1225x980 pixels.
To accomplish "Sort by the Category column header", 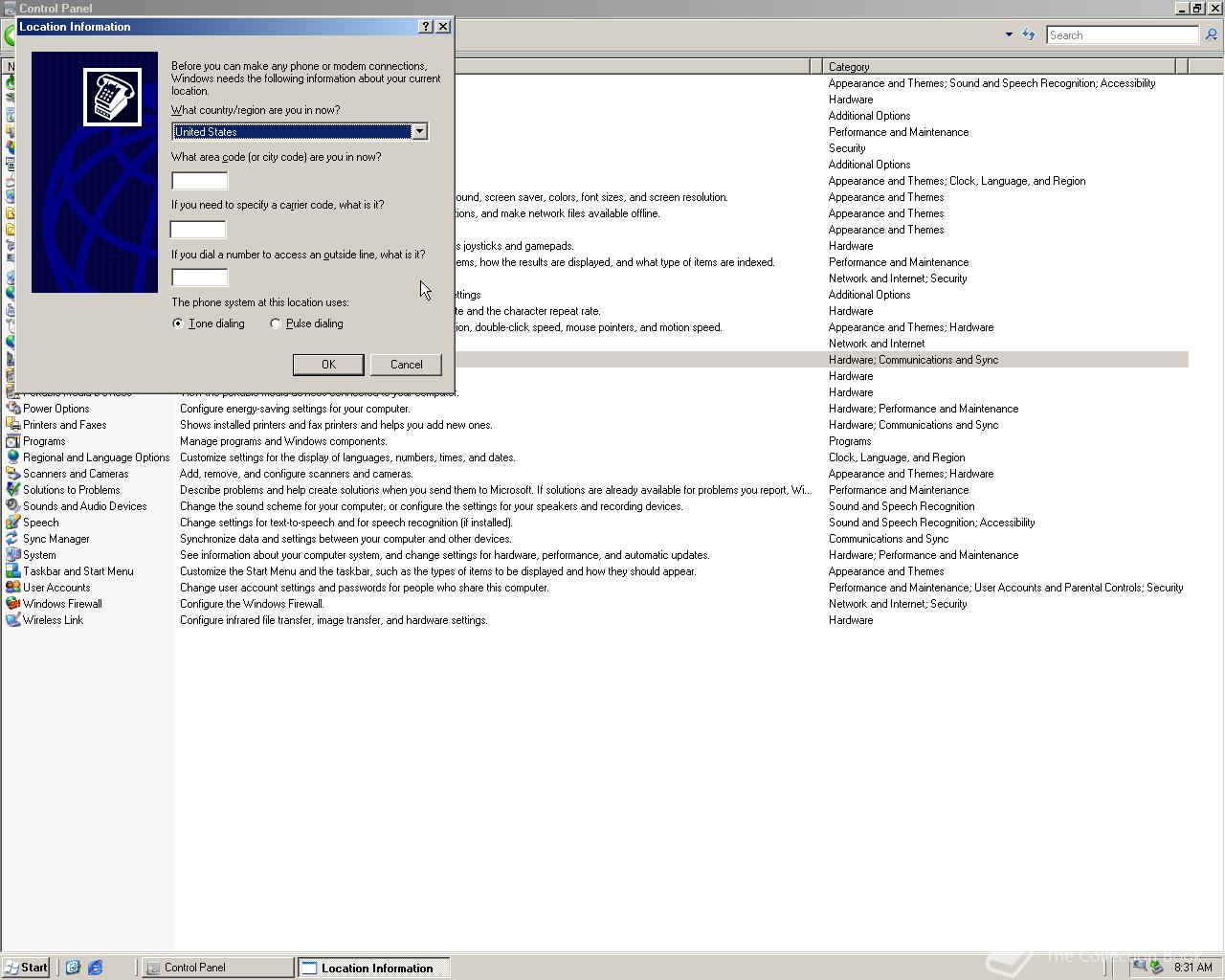I will coord(998,66).
